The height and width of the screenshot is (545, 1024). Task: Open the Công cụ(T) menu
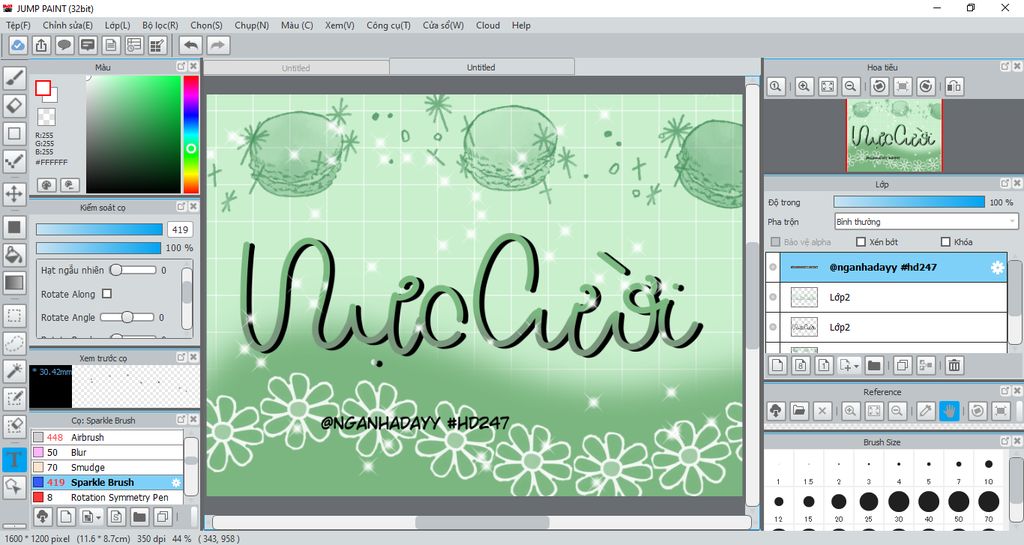point(388,25)
